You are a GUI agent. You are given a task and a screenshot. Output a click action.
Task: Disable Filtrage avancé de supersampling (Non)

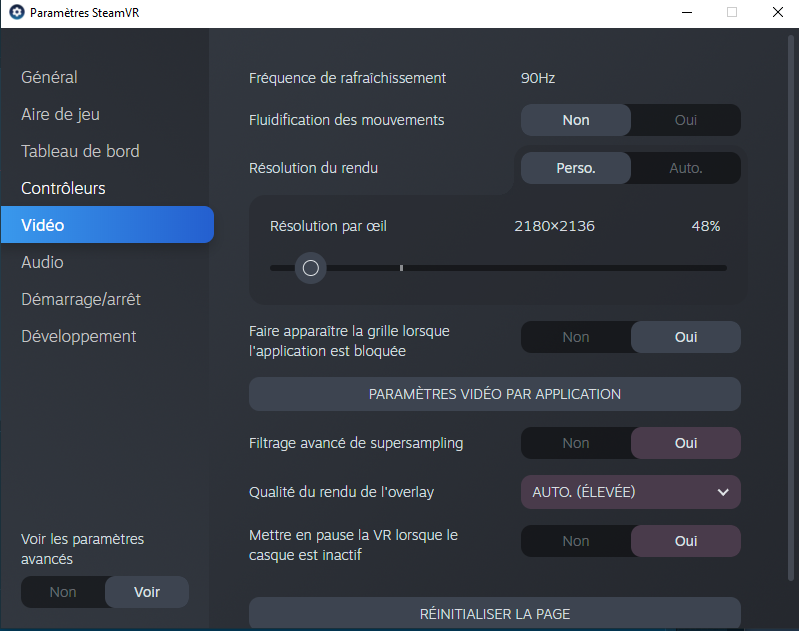point(576,443)
